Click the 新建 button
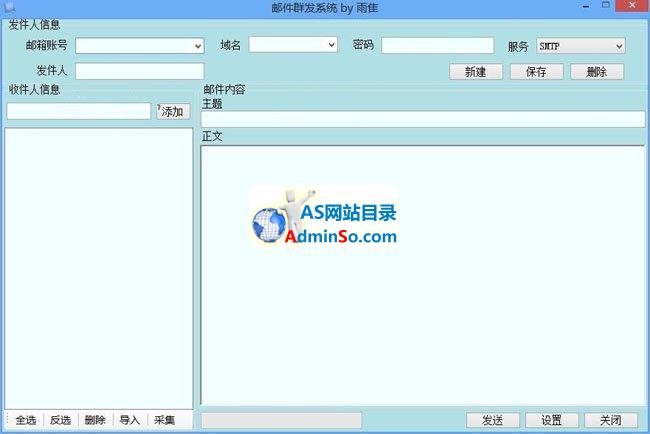 tap(476, 72)
